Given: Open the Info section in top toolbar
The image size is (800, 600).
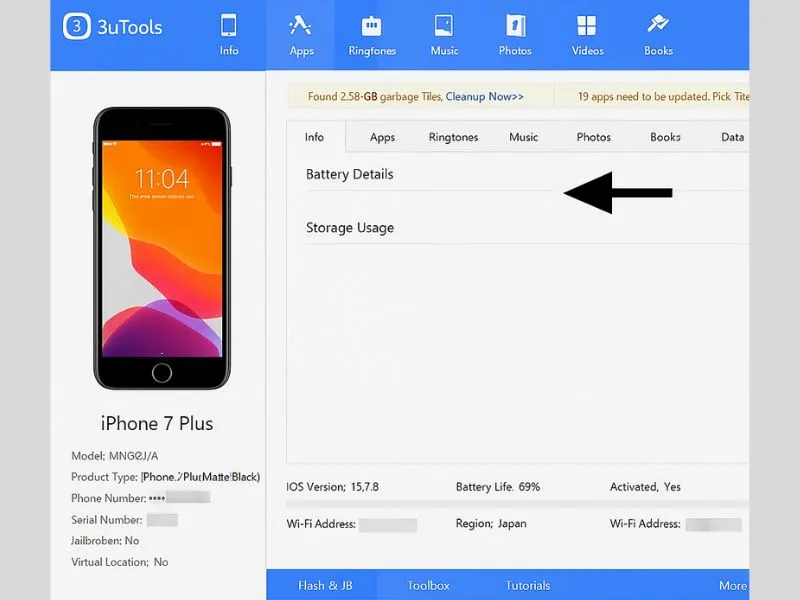Looking at the screenshot, I should 229,35.
